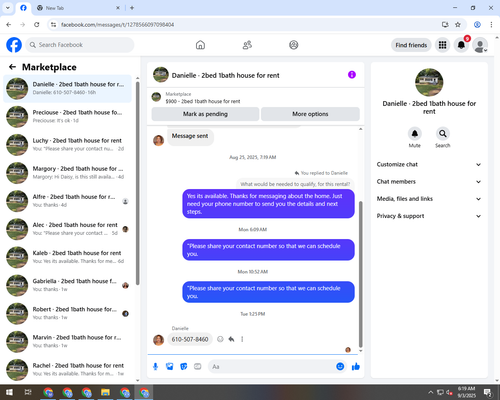Image resolution: width=500 pixels, height=400 pixels.
Task: Open Preciouse conversation in list
Action: [x=67, y=117]
